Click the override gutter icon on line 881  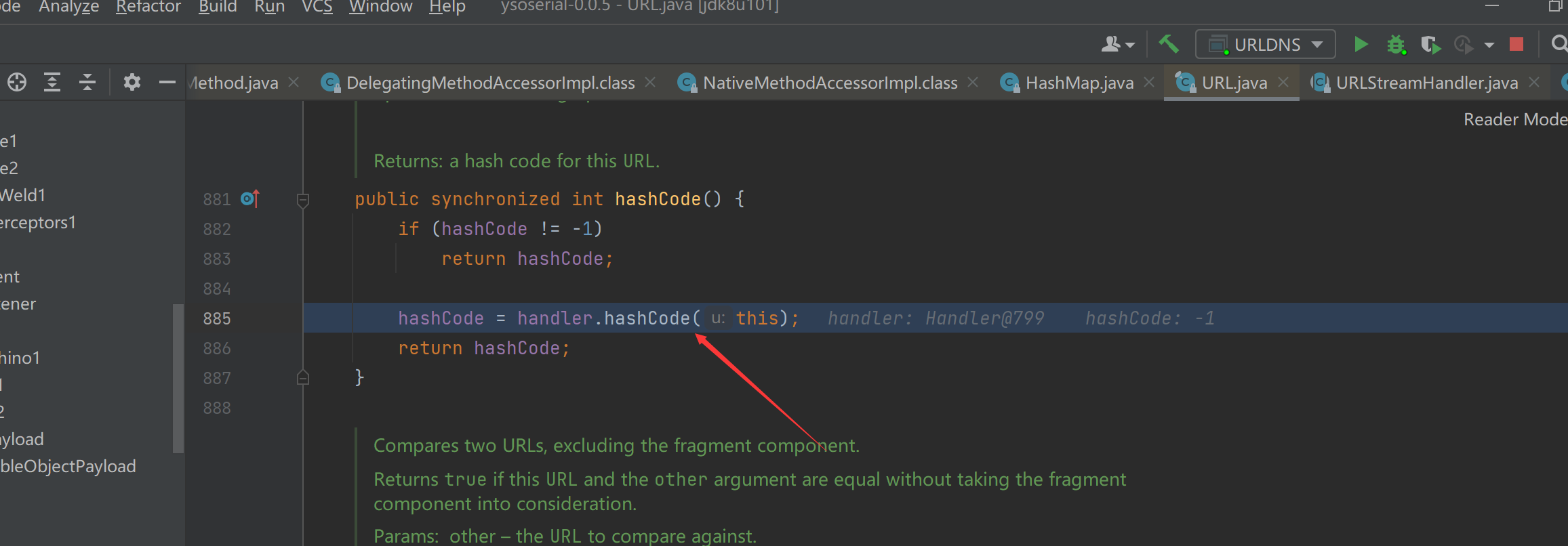click(x=250, y=198)
